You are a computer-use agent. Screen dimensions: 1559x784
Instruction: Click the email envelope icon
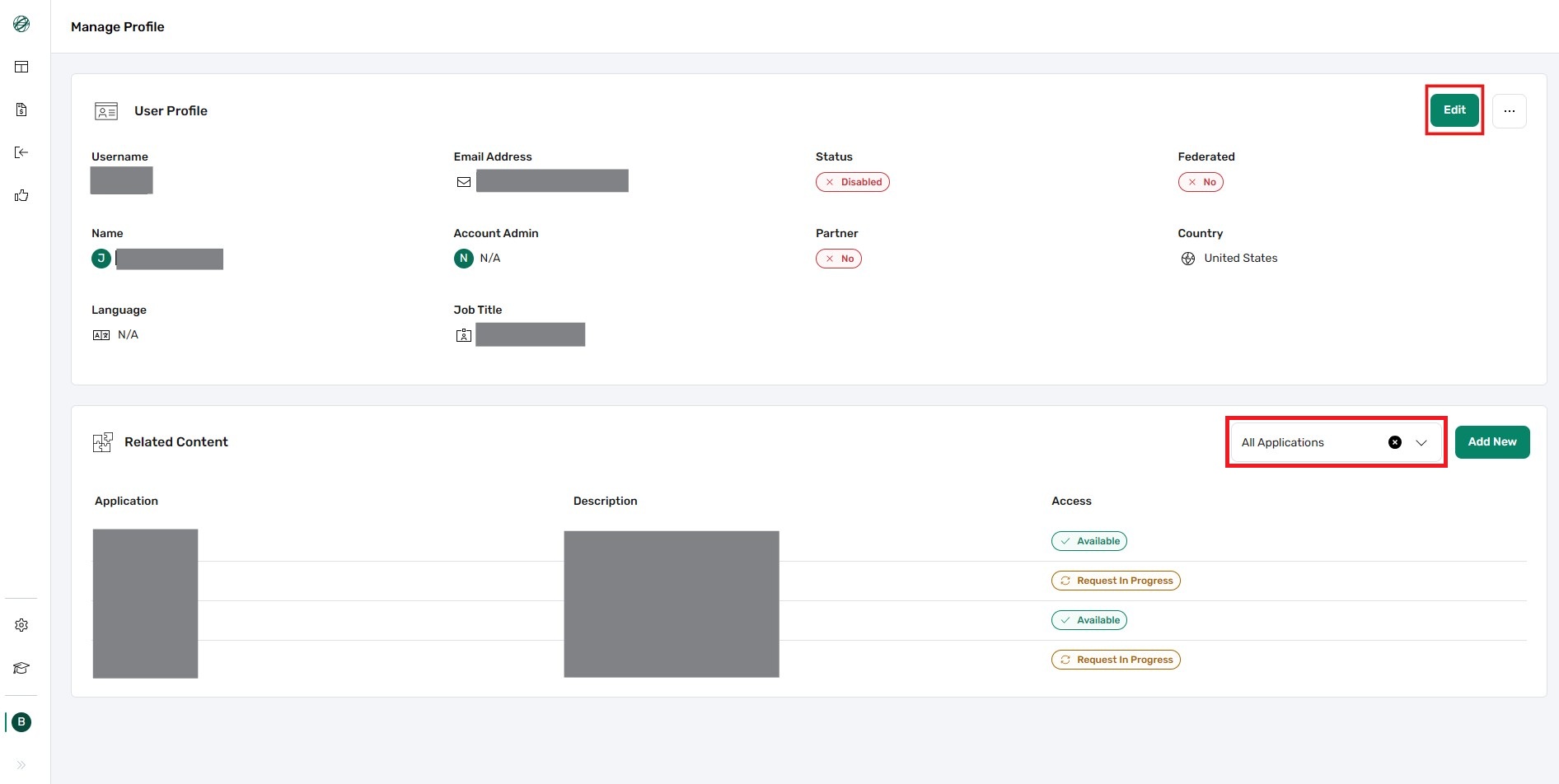464,182
